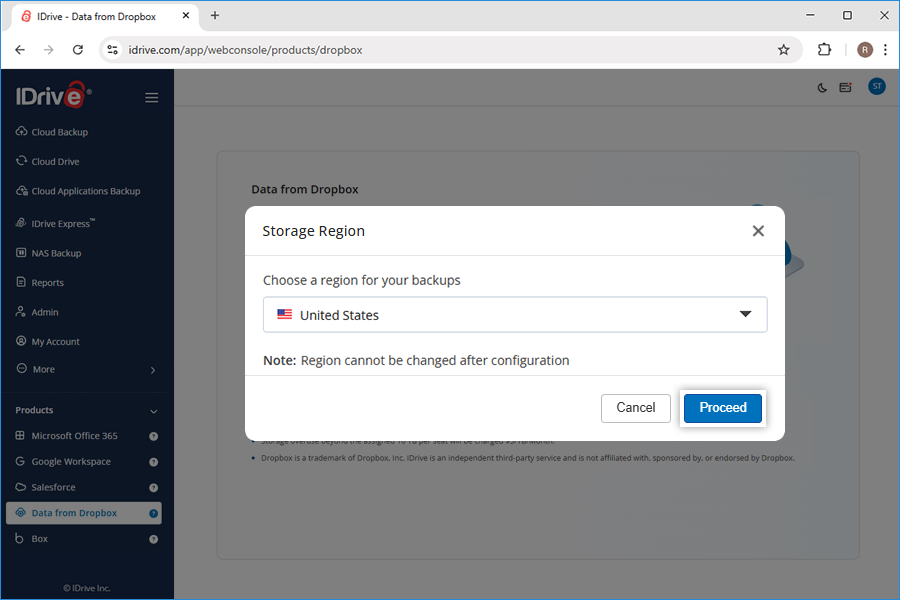Click the Admin person icon
Image resolution: width=900 pixels, height=600 pixels.
(21, 312)
